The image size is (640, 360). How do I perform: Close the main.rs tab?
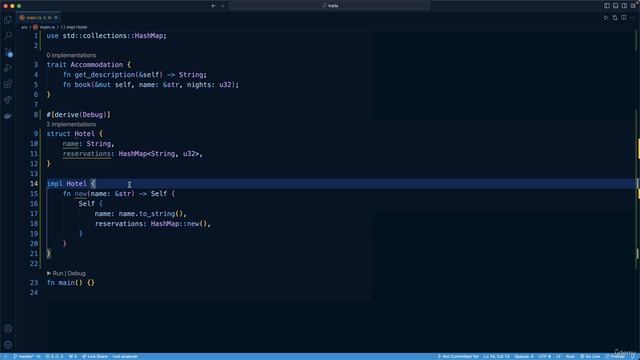[56, 18]
